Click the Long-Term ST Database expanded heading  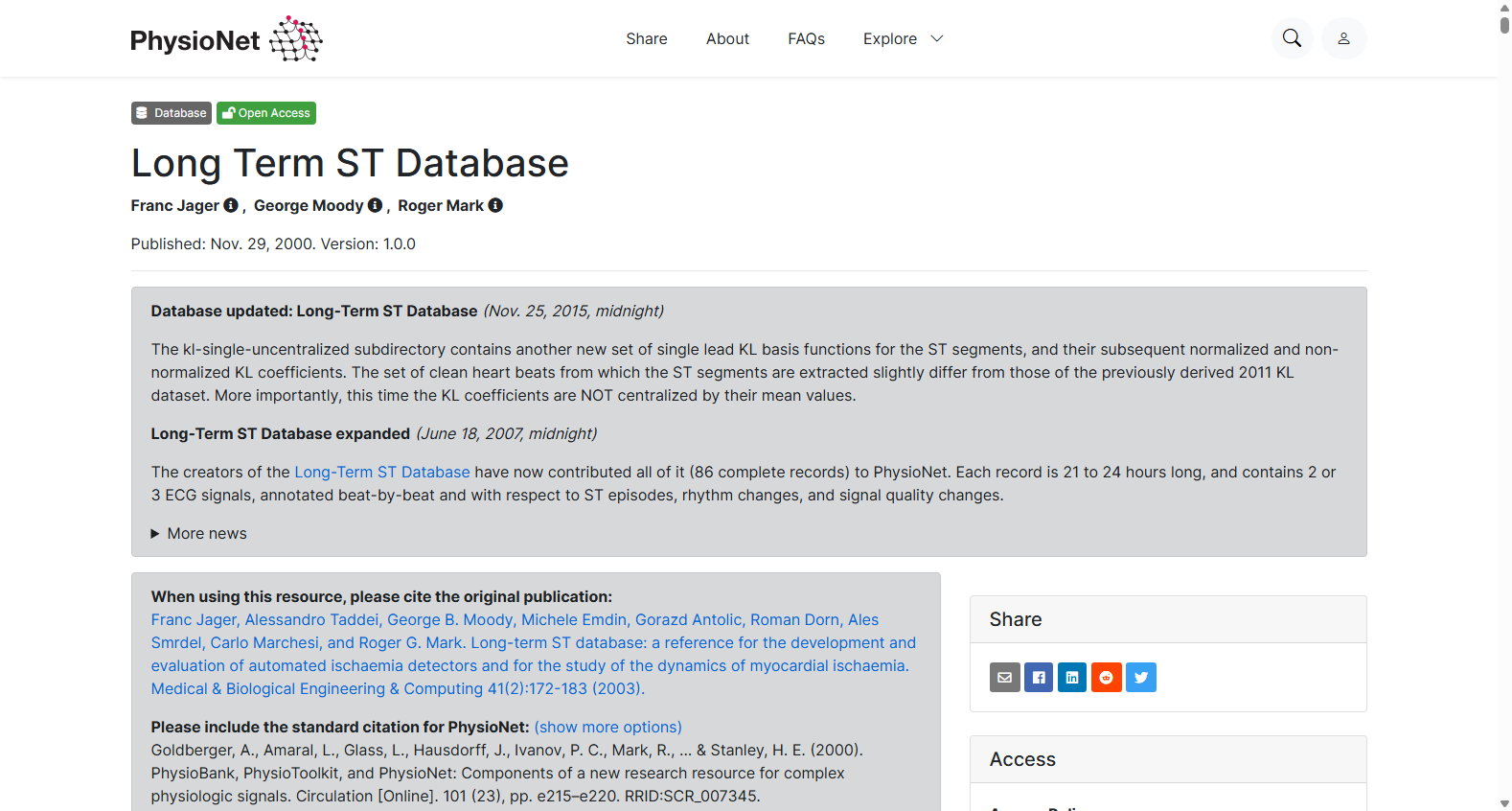(281, 434)
